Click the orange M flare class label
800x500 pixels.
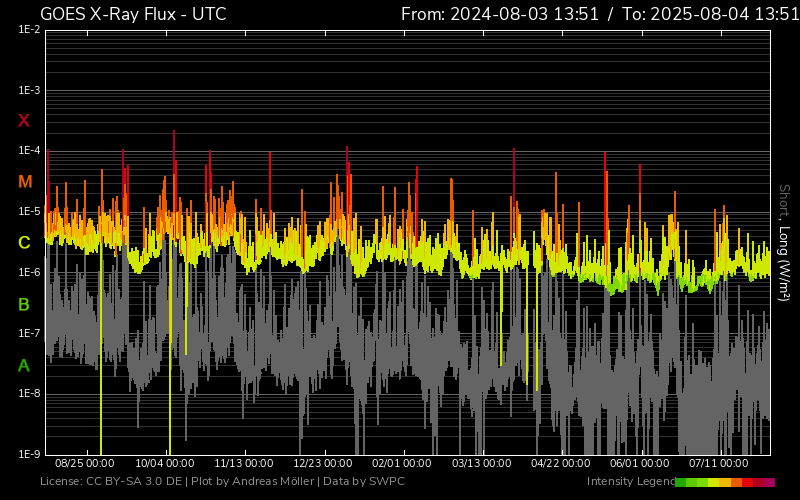(x=24, y=182)
